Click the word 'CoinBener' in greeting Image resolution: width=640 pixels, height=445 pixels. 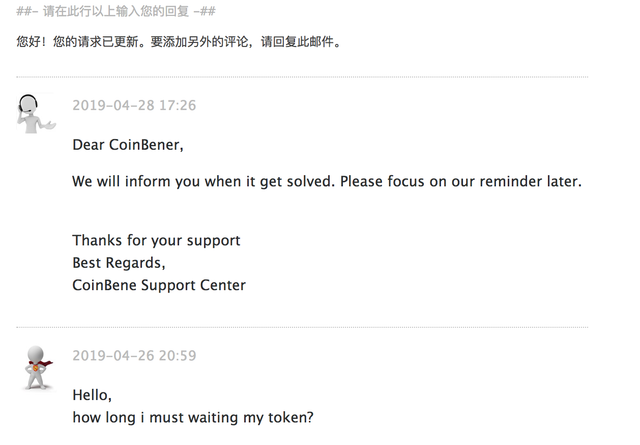tap(146, 145)
